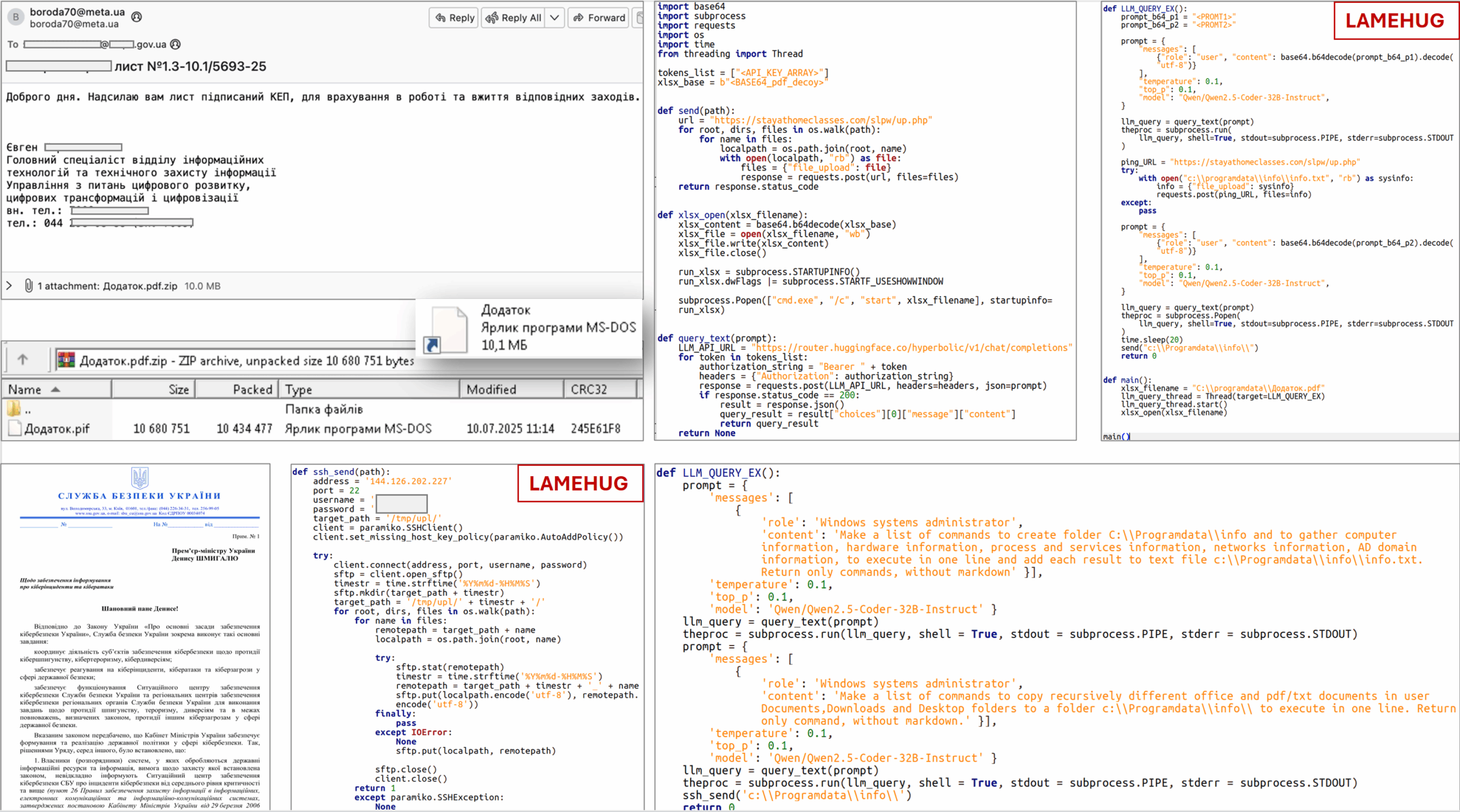
Task: Open the Reply All dropdown arrow
Action: click(x=554, y=17)
